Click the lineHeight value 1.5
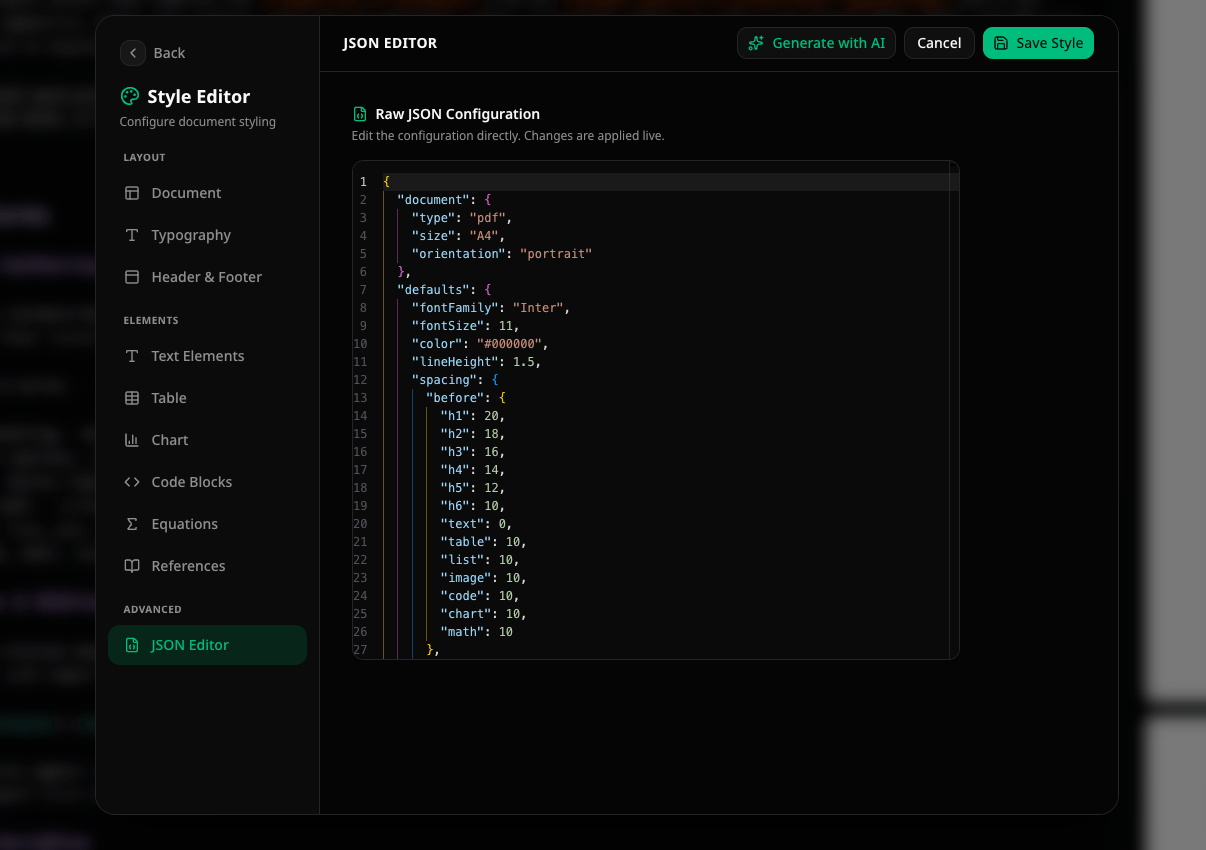 click(523, 362)
